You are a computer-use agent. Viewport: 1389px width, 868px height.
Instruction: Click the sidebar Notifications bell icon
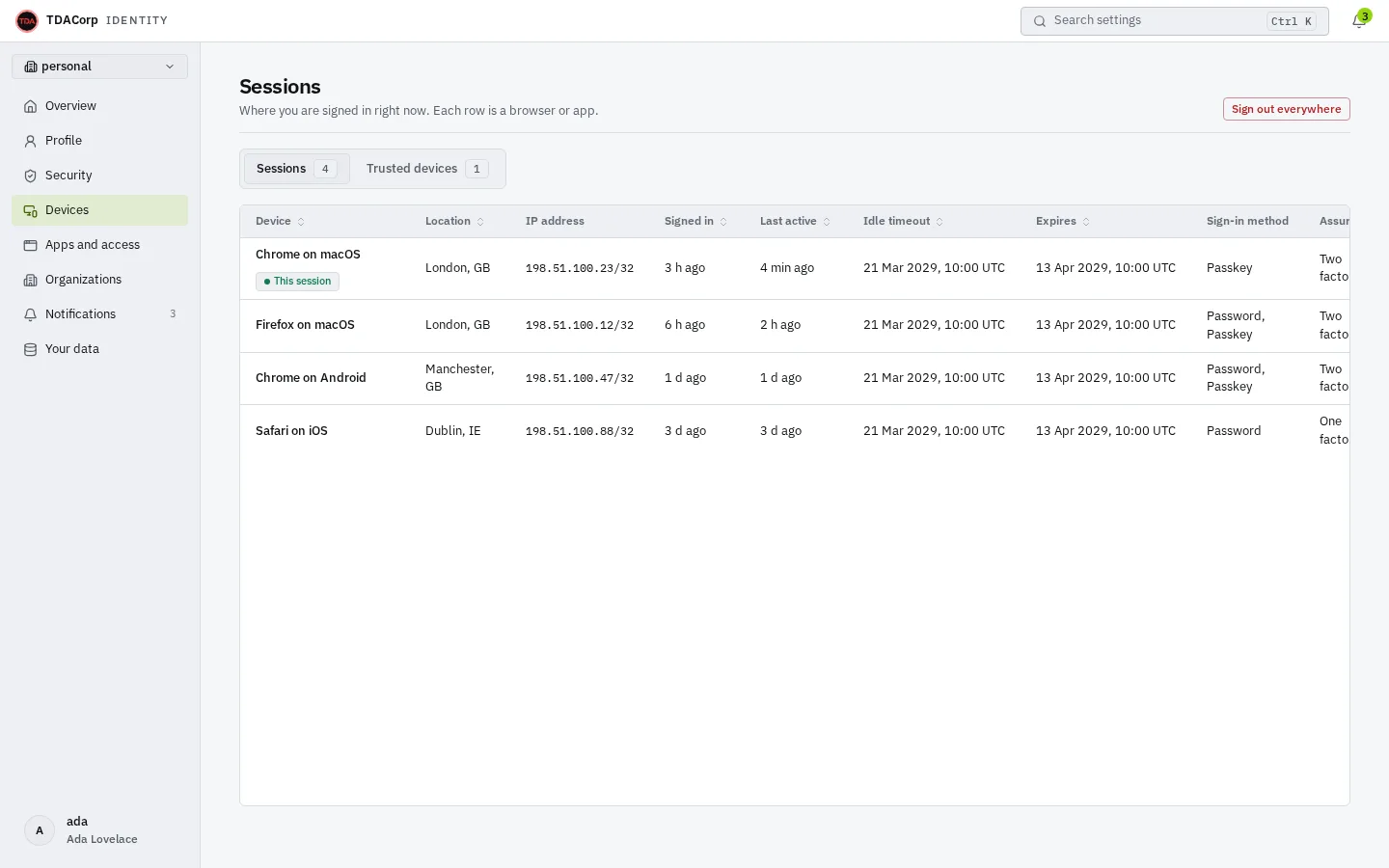(31, 314)
